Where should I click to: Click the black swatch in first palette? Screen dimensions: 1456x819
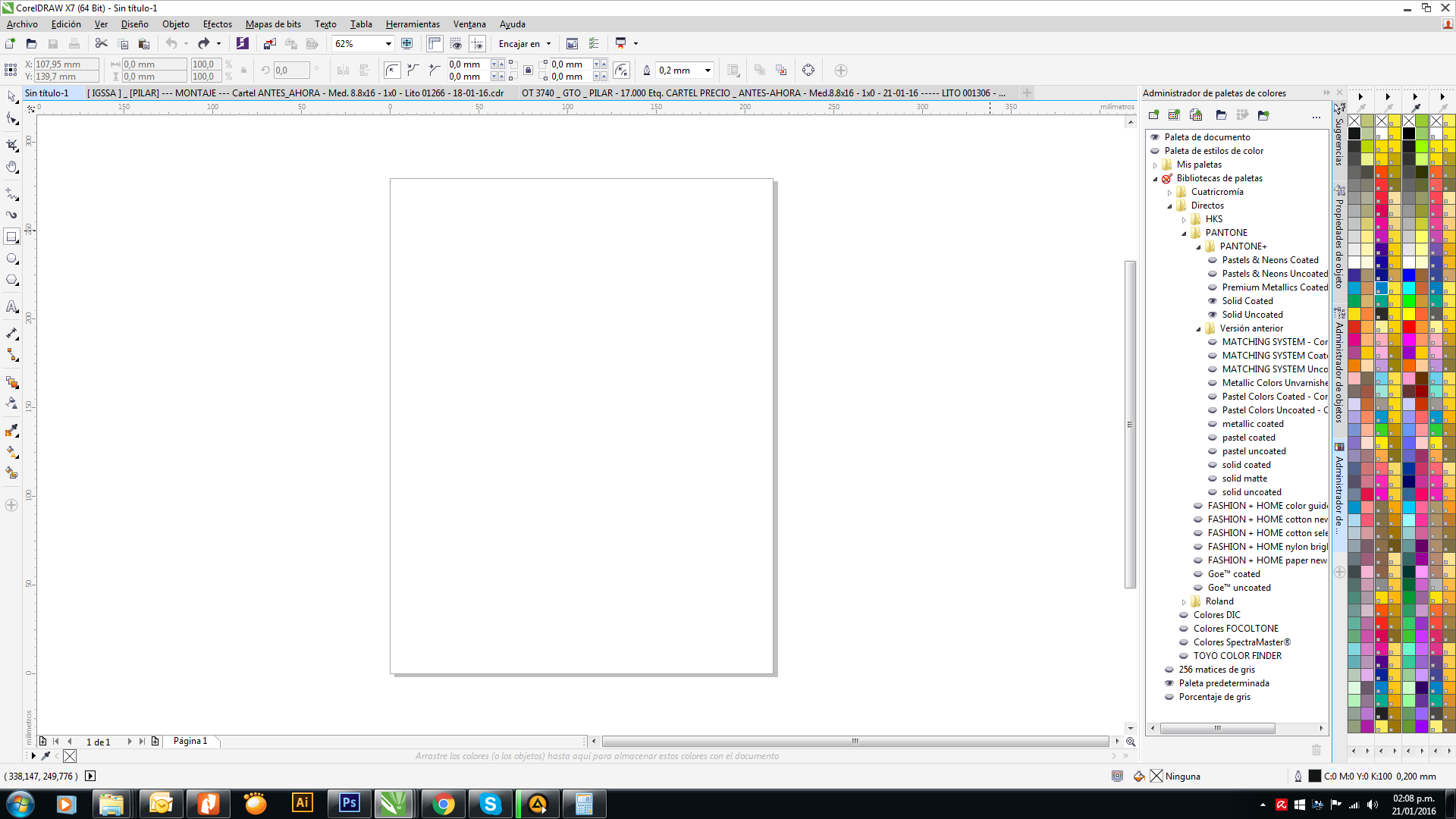point(1354,133)
